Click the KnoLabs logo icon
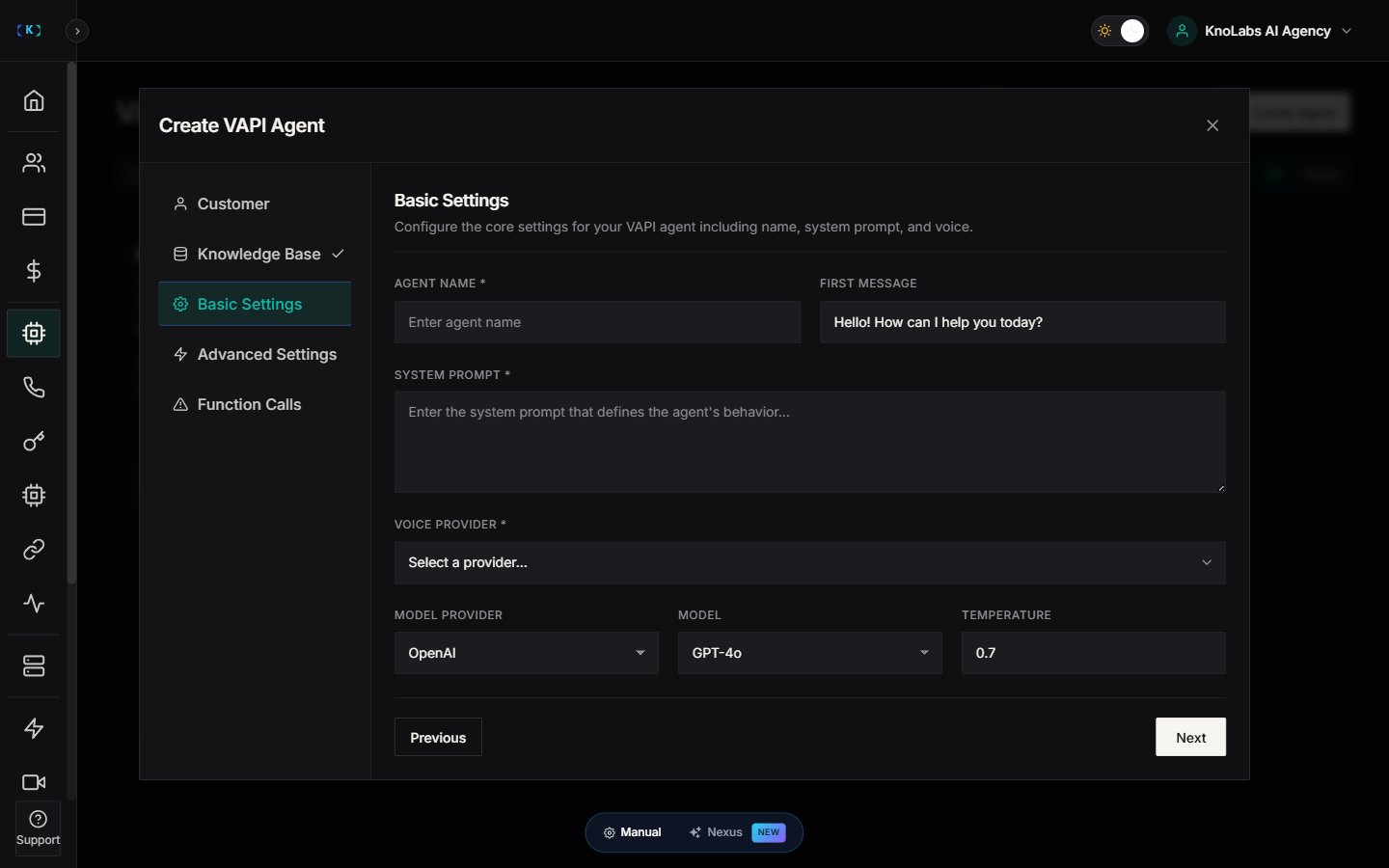Image resolution: width=1389 pixels, height=868 pixels. [x=29, y=30]
